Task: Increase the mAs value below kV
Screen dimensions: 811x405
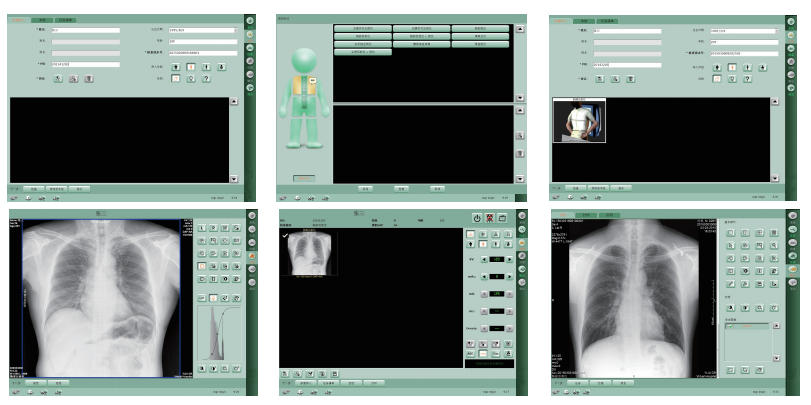Action: [x=509, y=277]
